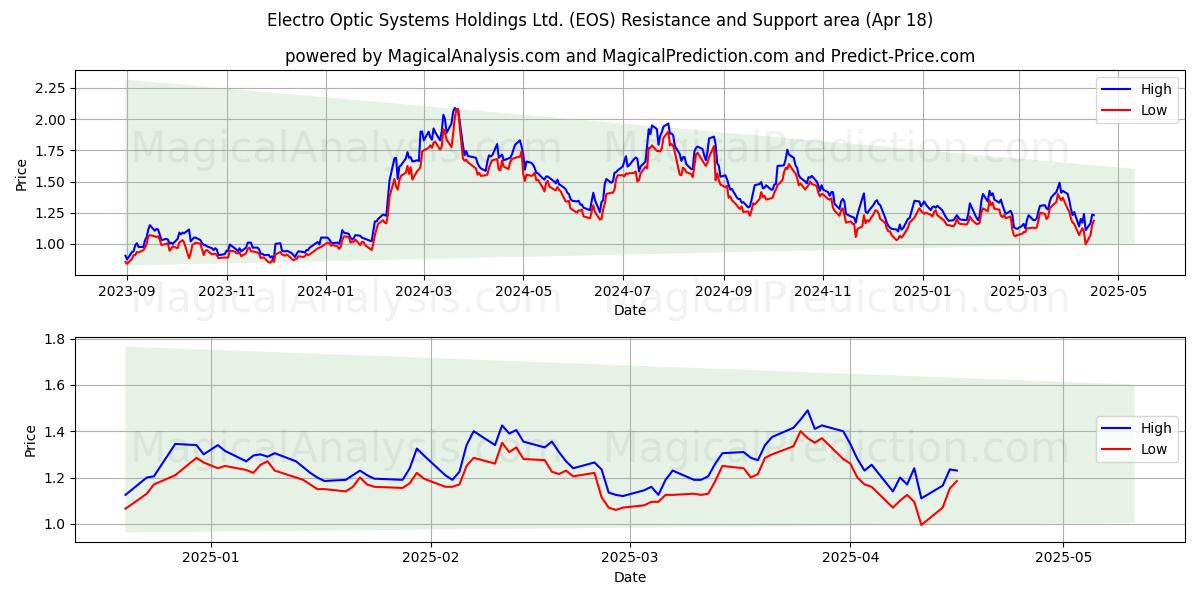Click the 1.25 tick on the upper price axis
Image resolution: width=1200 pixels, height=600 pixels.
[50, 213]
